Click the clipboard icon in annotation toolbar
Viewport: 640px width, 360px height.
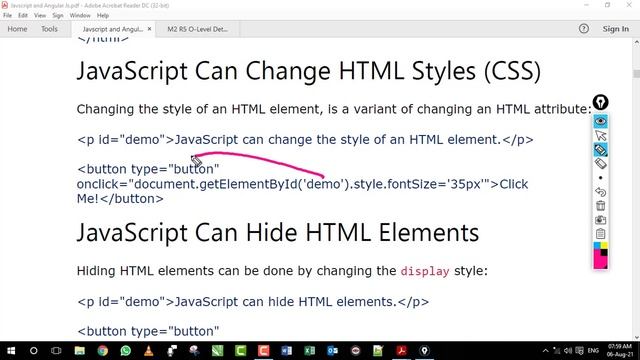pos(600,234)
